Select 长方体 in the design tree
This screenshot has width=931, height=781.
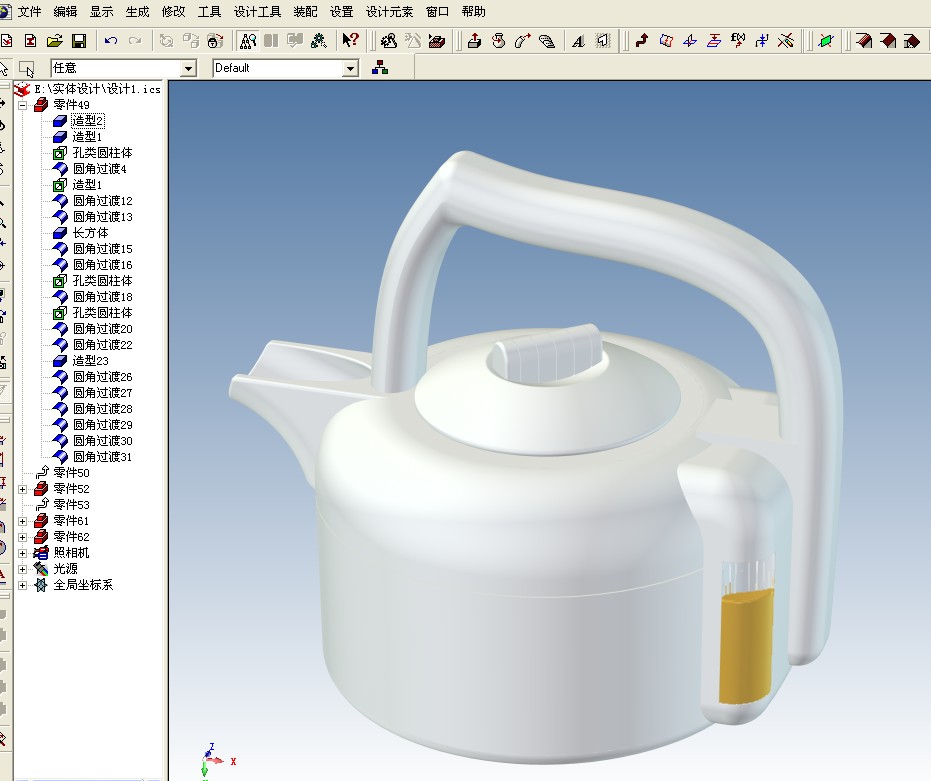[x=90, y=233]
